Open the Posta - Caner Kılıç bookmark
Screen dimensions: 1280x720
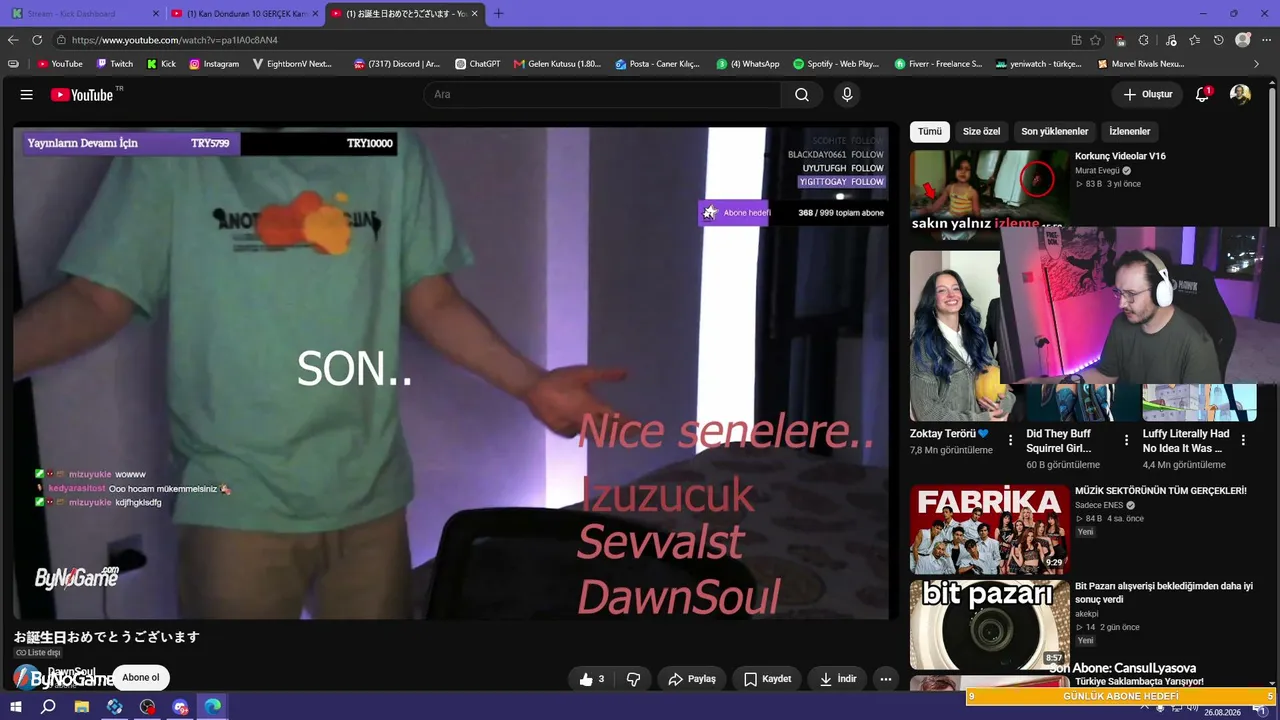coord(658,64)
